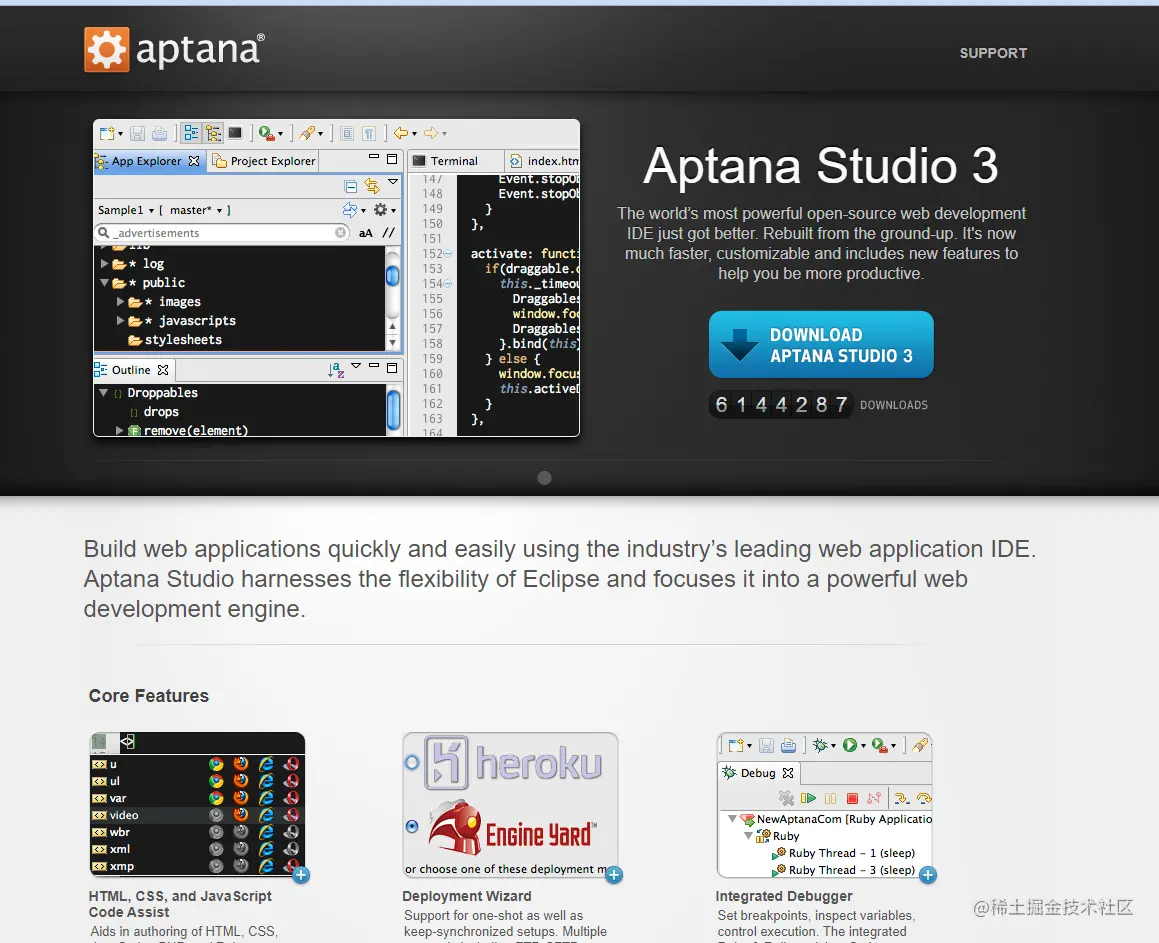Click the block selection mode icon

347,133
